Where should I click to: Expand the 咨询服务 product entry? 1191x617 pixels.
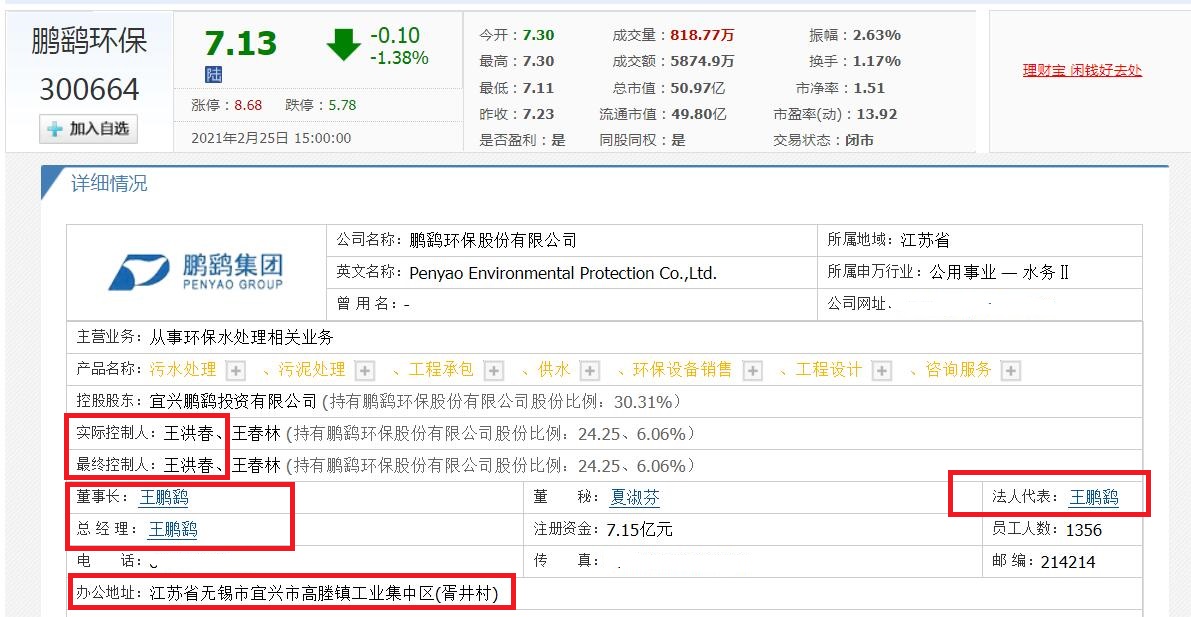tap(1010, 369)
